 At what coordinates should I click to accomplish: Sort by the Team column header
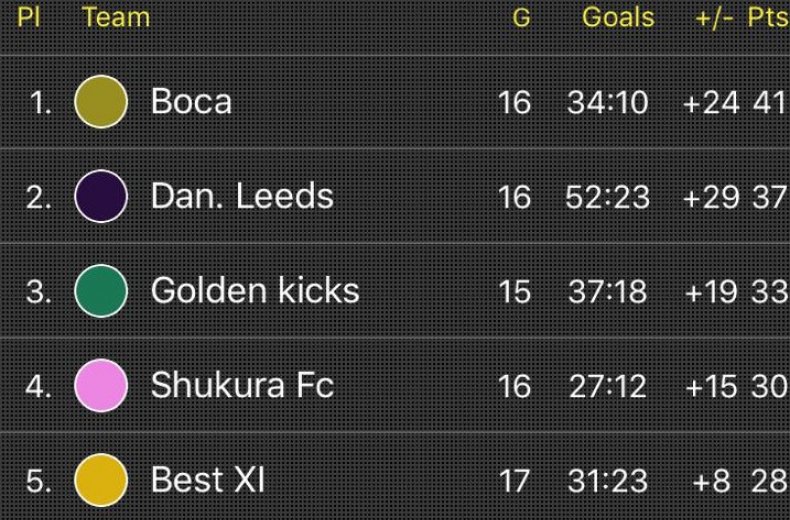116,17
